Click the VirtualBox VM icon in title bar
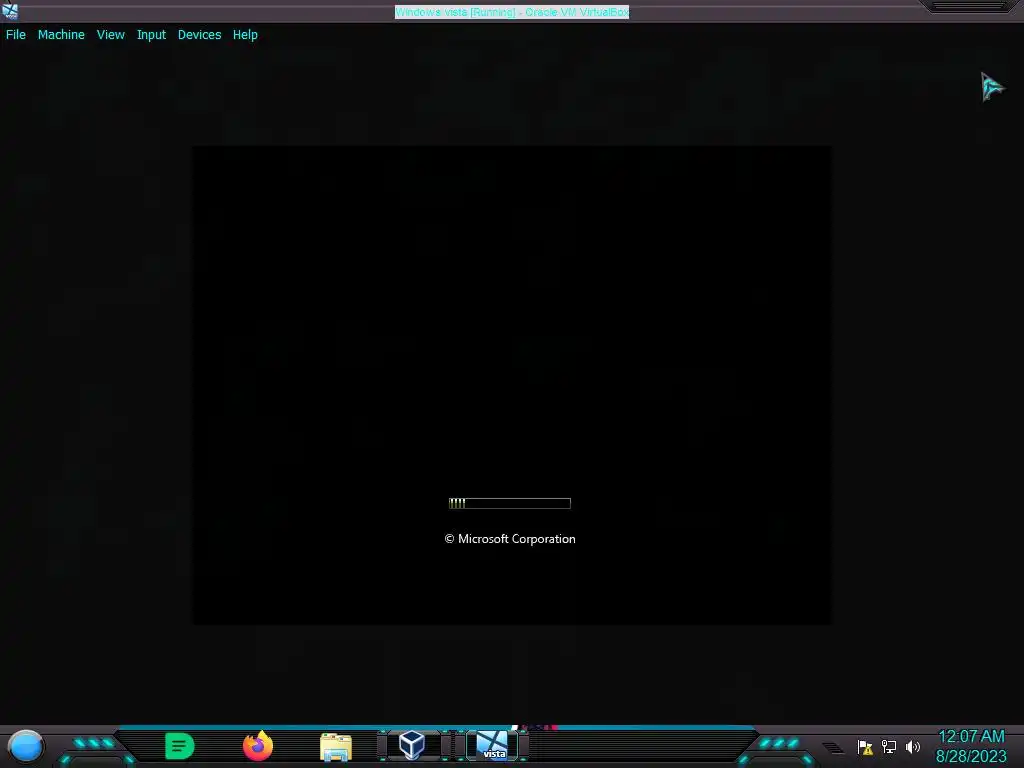The height and width of the screenshot is (768, 1024). pos(10,10)
